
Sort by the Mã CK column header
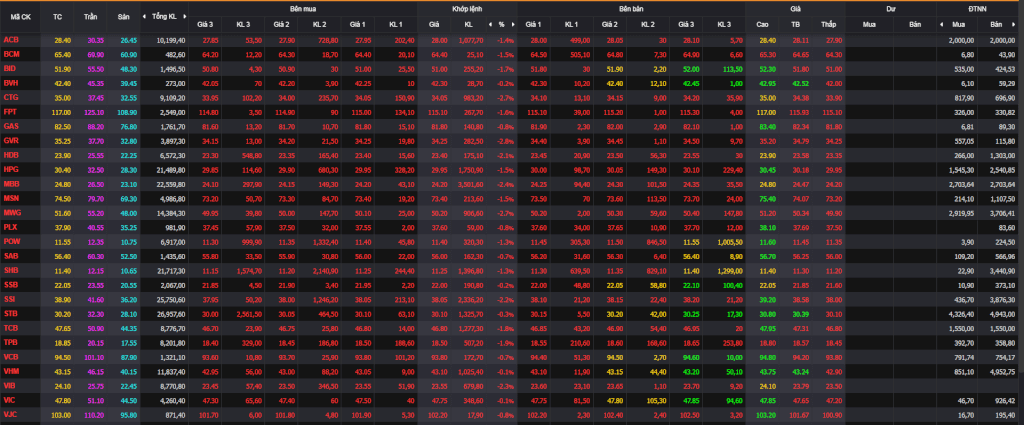pyautogui.click(x=20, y=16)
